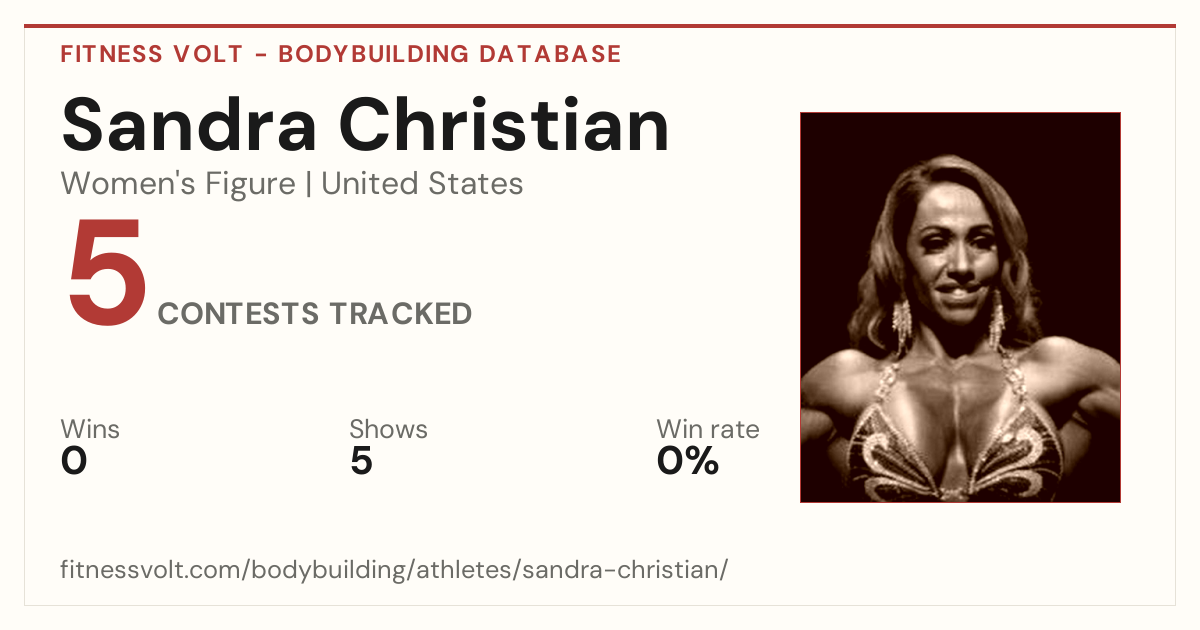Click the word Bodybuilding in the header

point(375,54)
